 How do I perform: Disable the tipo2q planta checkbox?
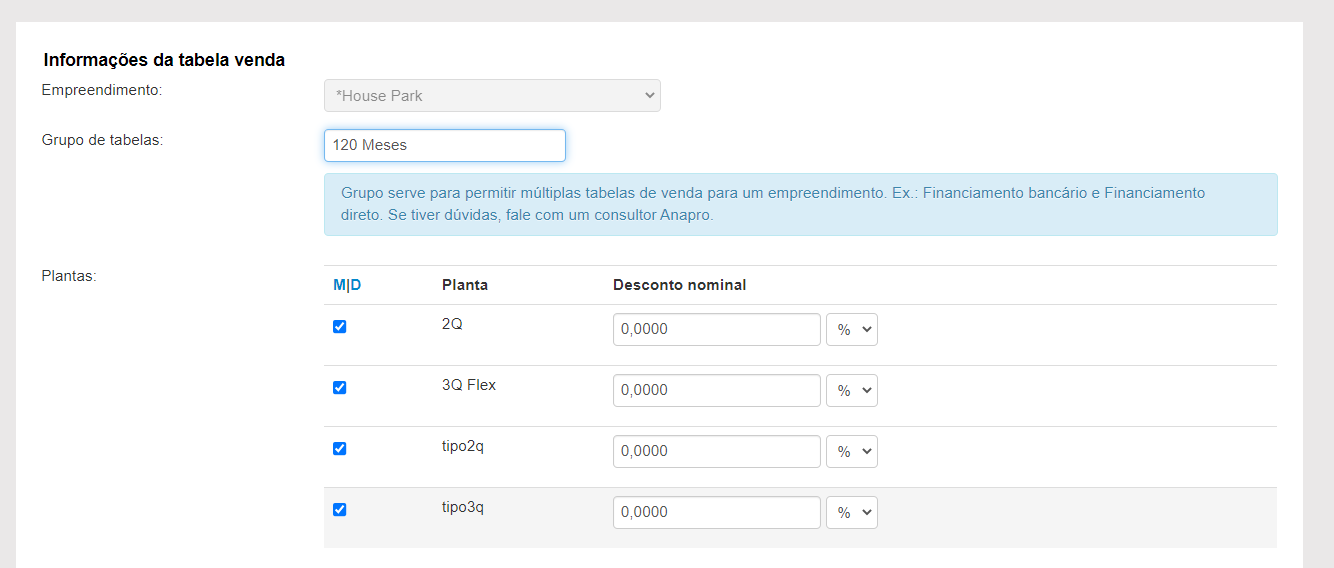point(339,449)
